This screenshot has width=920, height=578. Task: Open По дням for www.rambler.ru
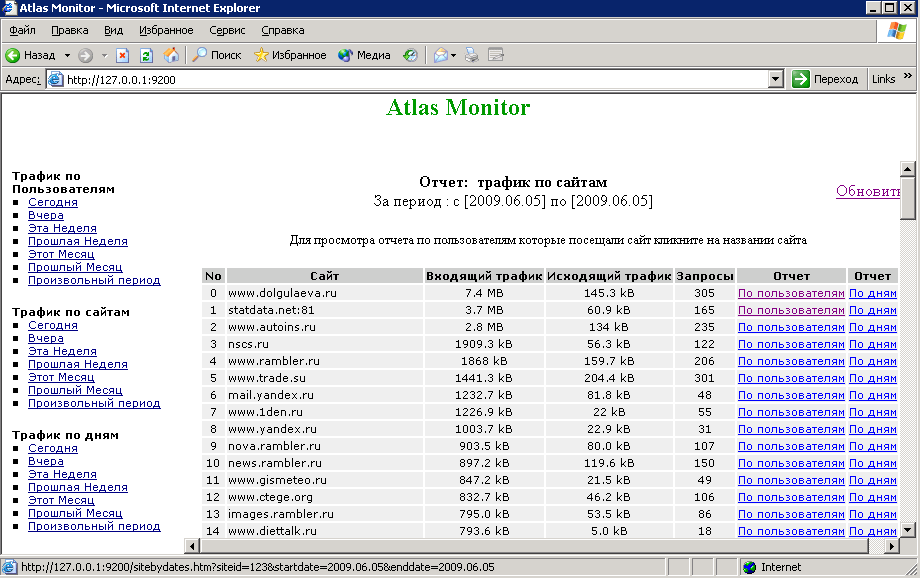pos(872,361)
